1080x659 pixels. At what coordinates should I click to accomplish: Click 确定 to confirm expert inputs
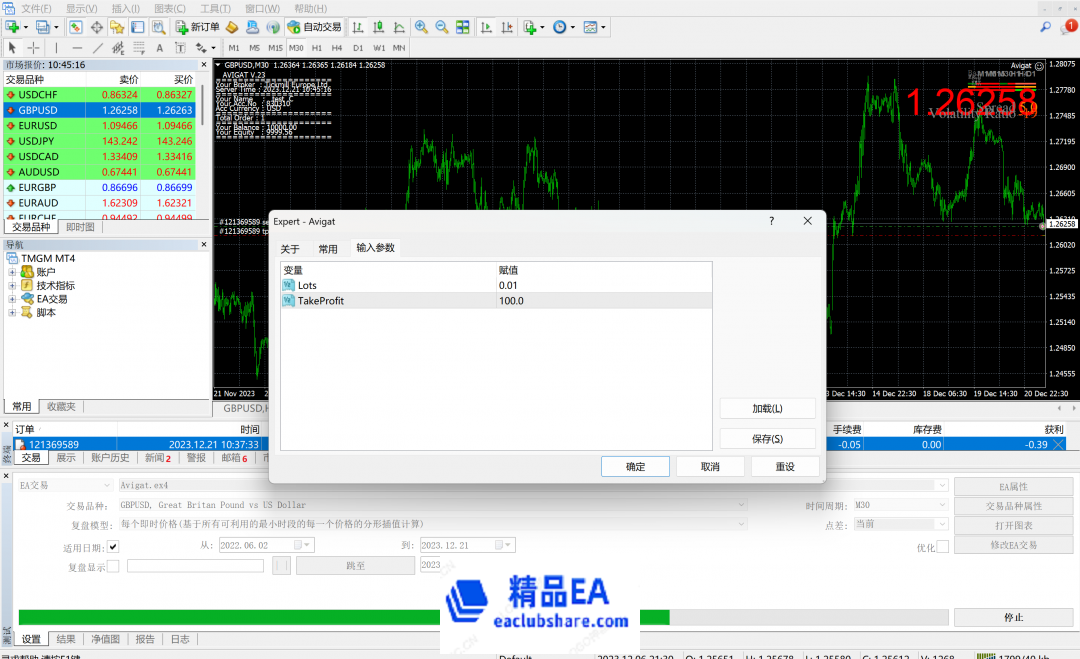click(635, 467)
